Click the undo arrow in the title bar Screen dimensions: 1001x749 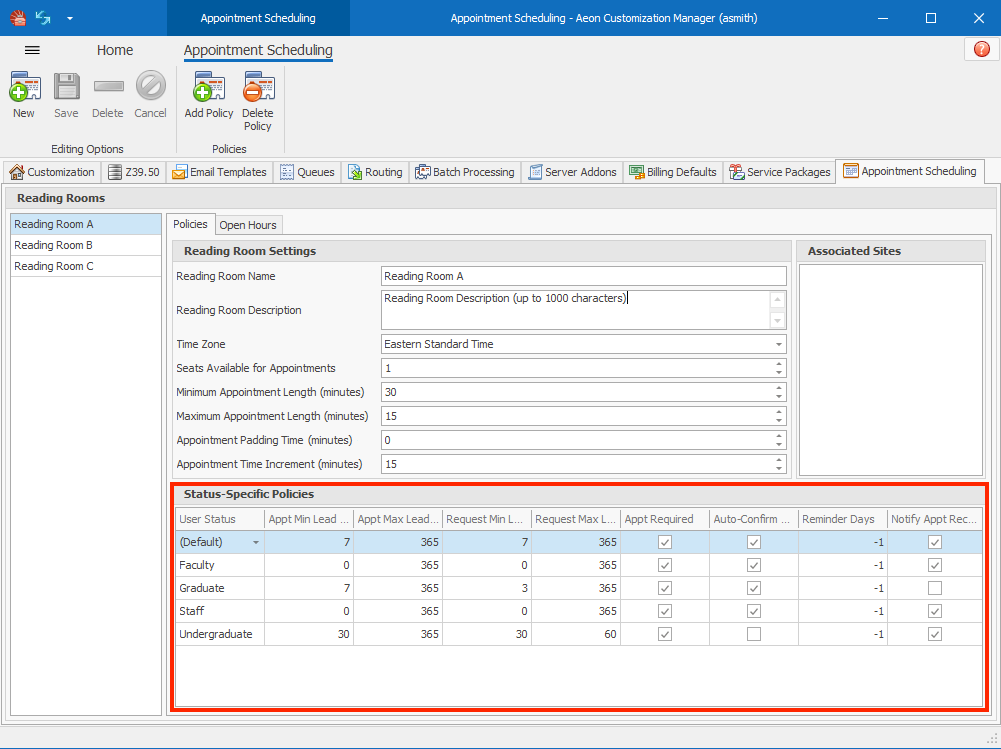coord(41,16)
